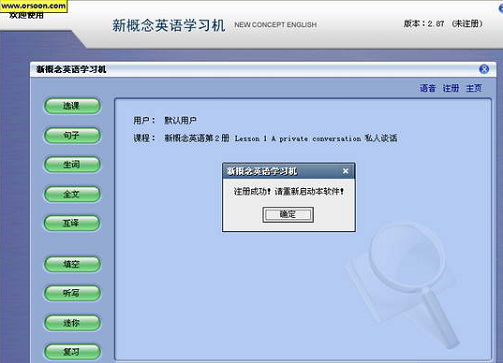Open the 迷你 mini mode

point(72,323)
